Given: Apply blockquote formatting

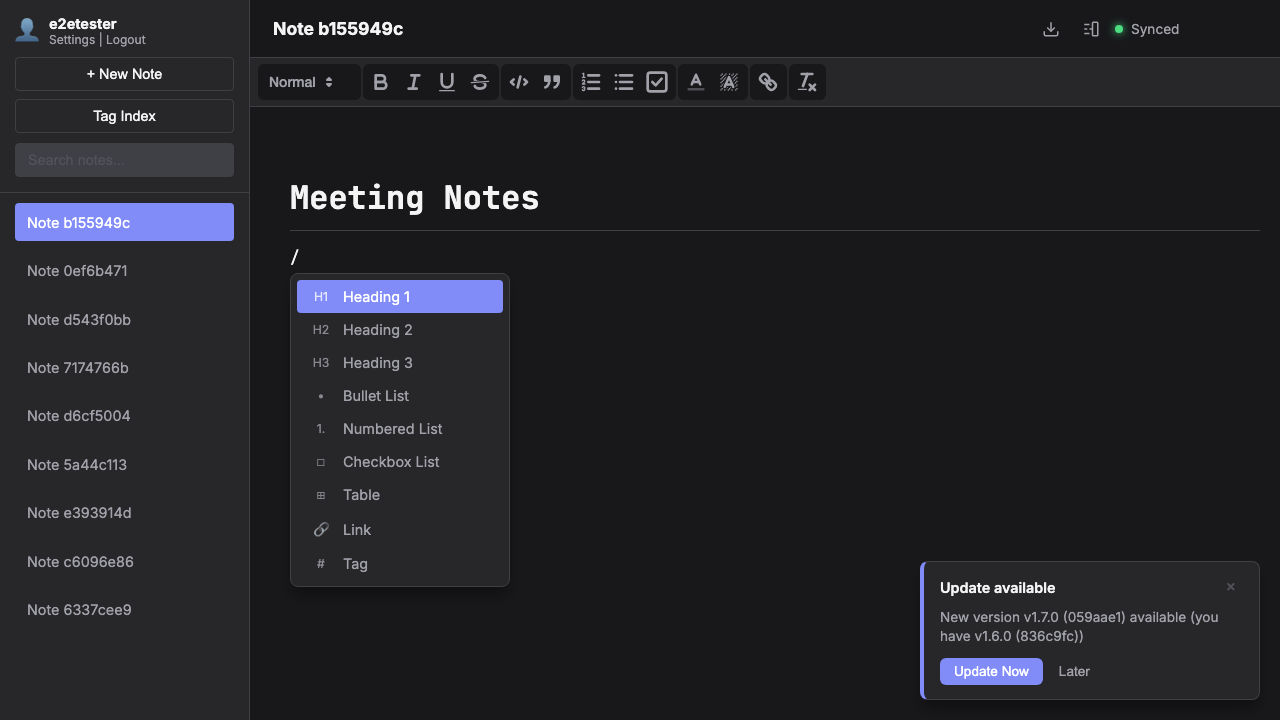Looking at the screenshot, I should [552, 82].
